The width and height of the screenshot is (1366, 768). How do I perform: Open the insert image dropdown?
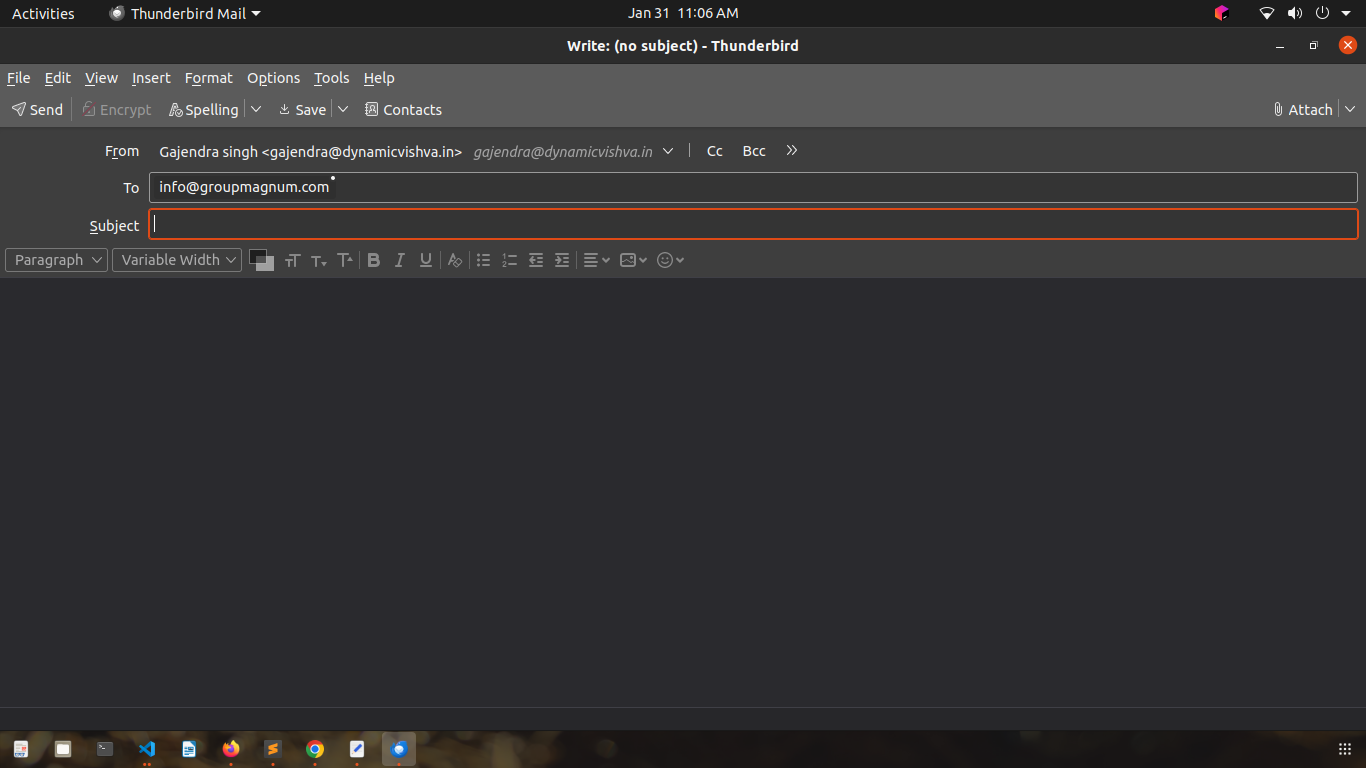[x=634, y=260]
